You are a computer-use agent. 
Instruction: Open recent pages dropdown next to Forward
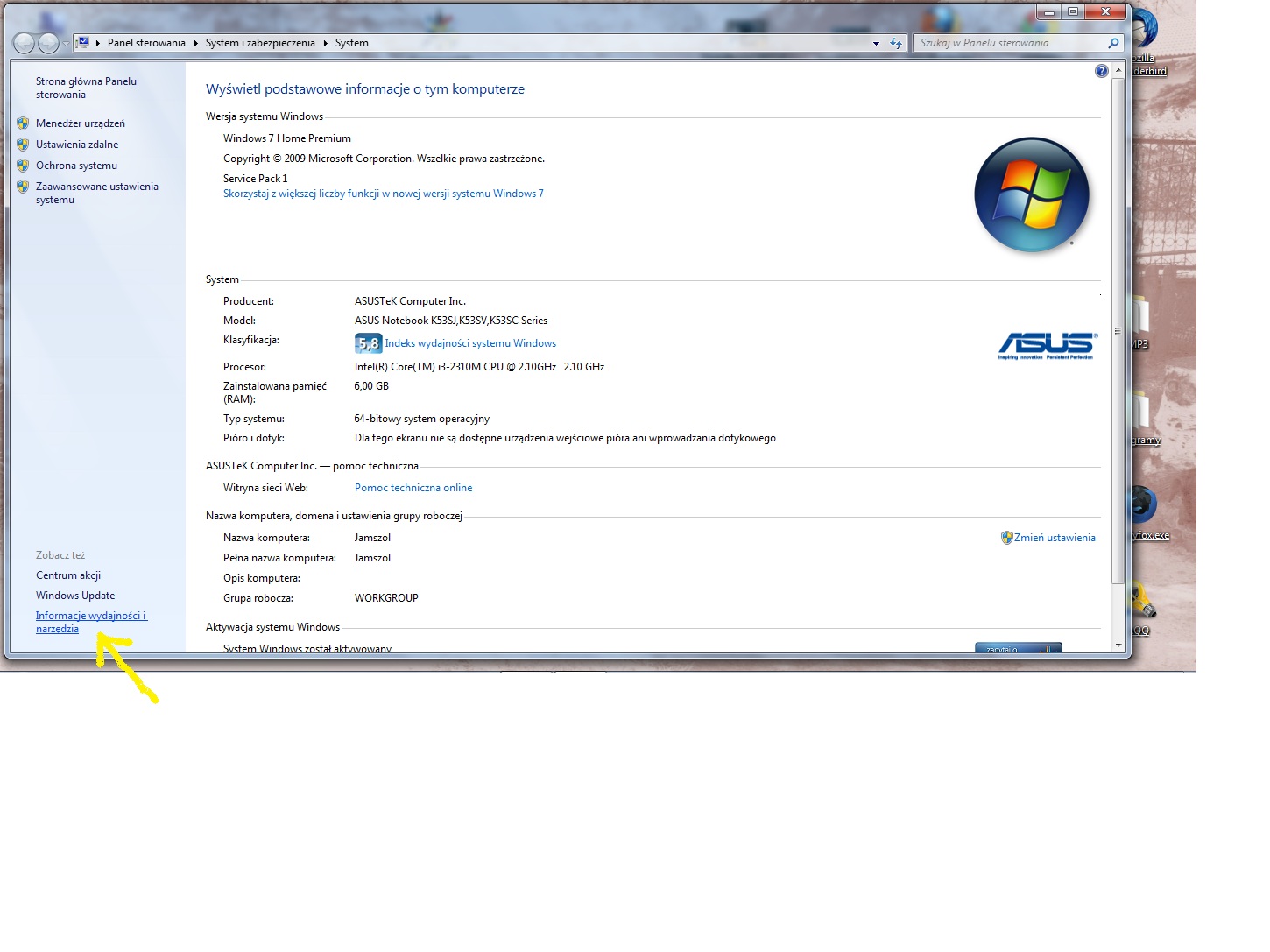tap(66, 44)
